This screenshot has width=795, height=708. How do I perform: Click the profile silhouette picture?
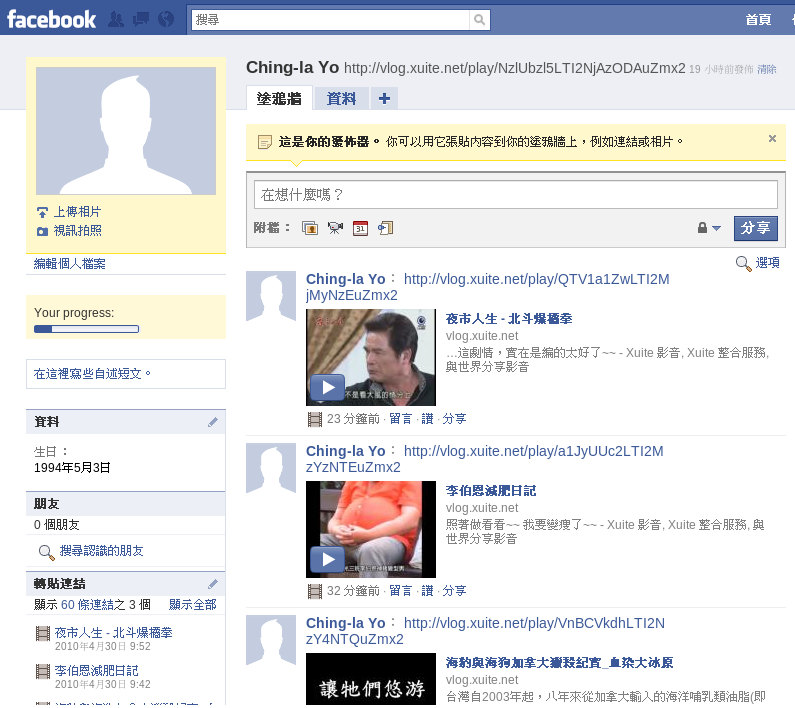[126, 131]
